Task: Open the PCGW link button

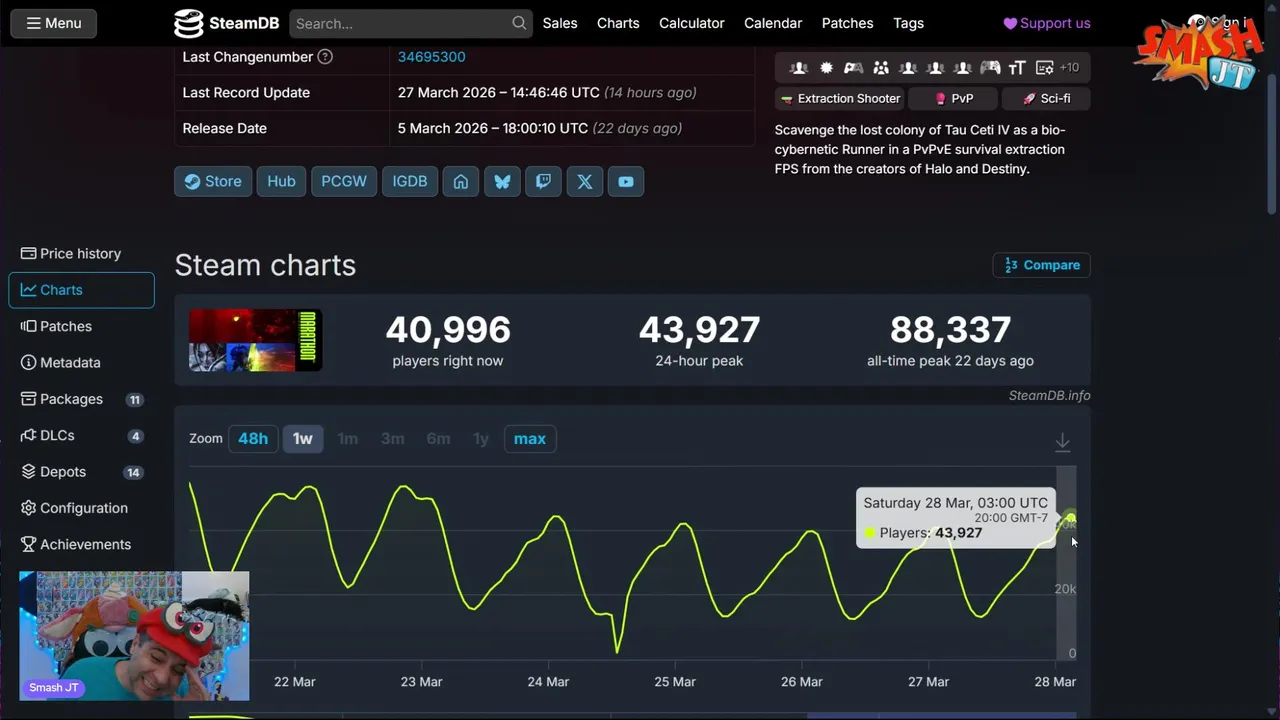Action: tap(344, 181)
